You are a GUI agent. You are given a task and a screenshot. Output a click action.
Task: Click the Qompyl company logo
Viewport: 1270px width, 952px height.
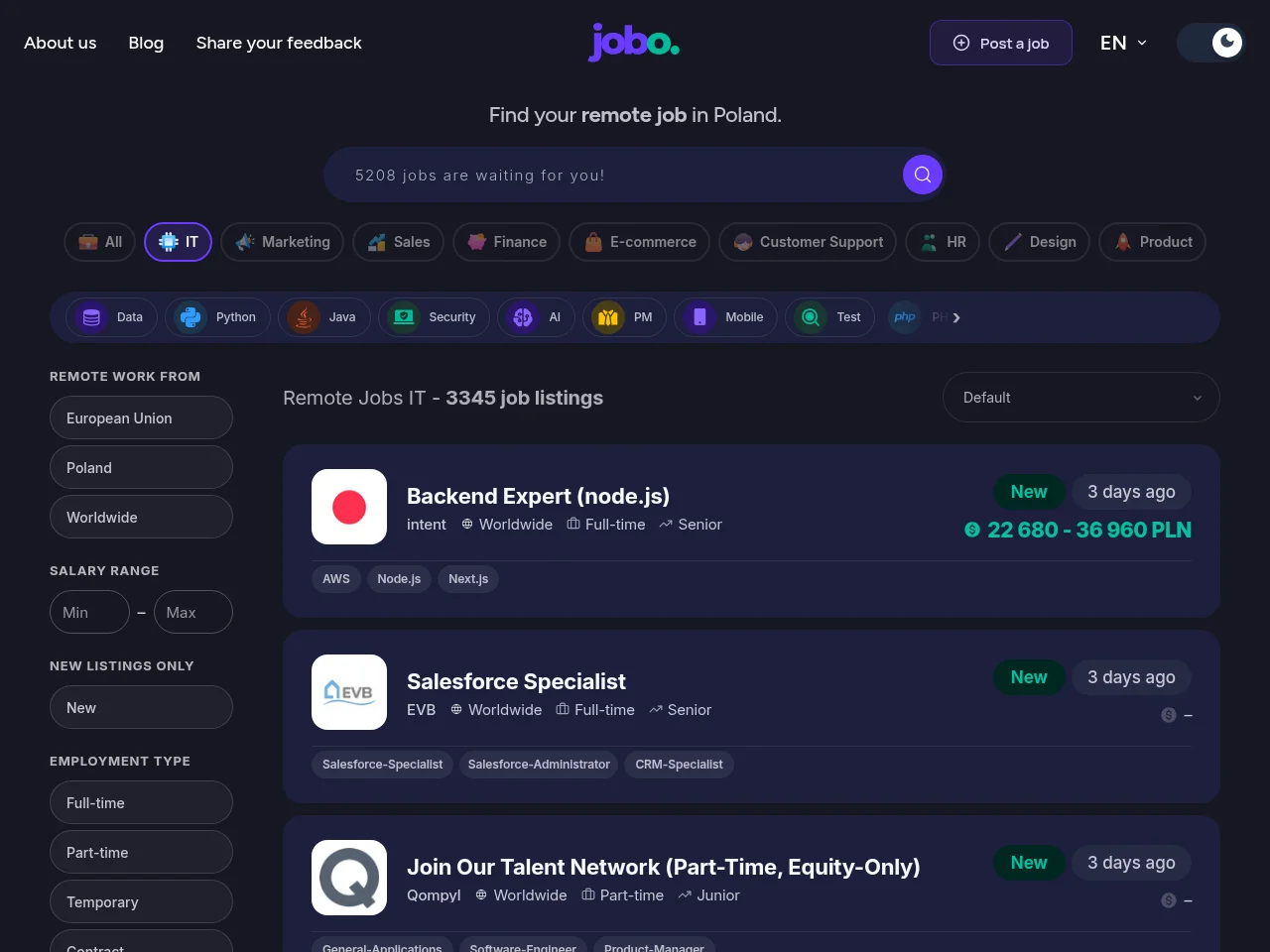349,878
